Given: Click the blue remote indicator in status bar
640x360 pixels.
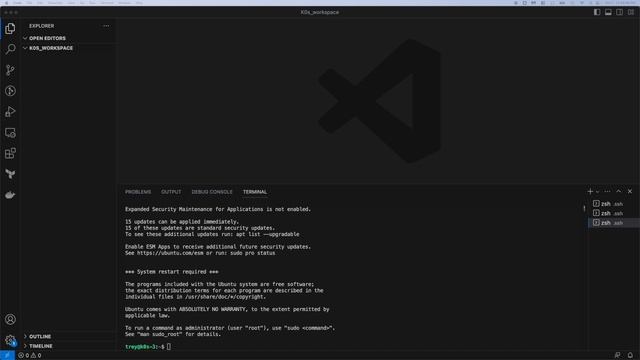Looking at the screenshot, I should coord(7,356).
